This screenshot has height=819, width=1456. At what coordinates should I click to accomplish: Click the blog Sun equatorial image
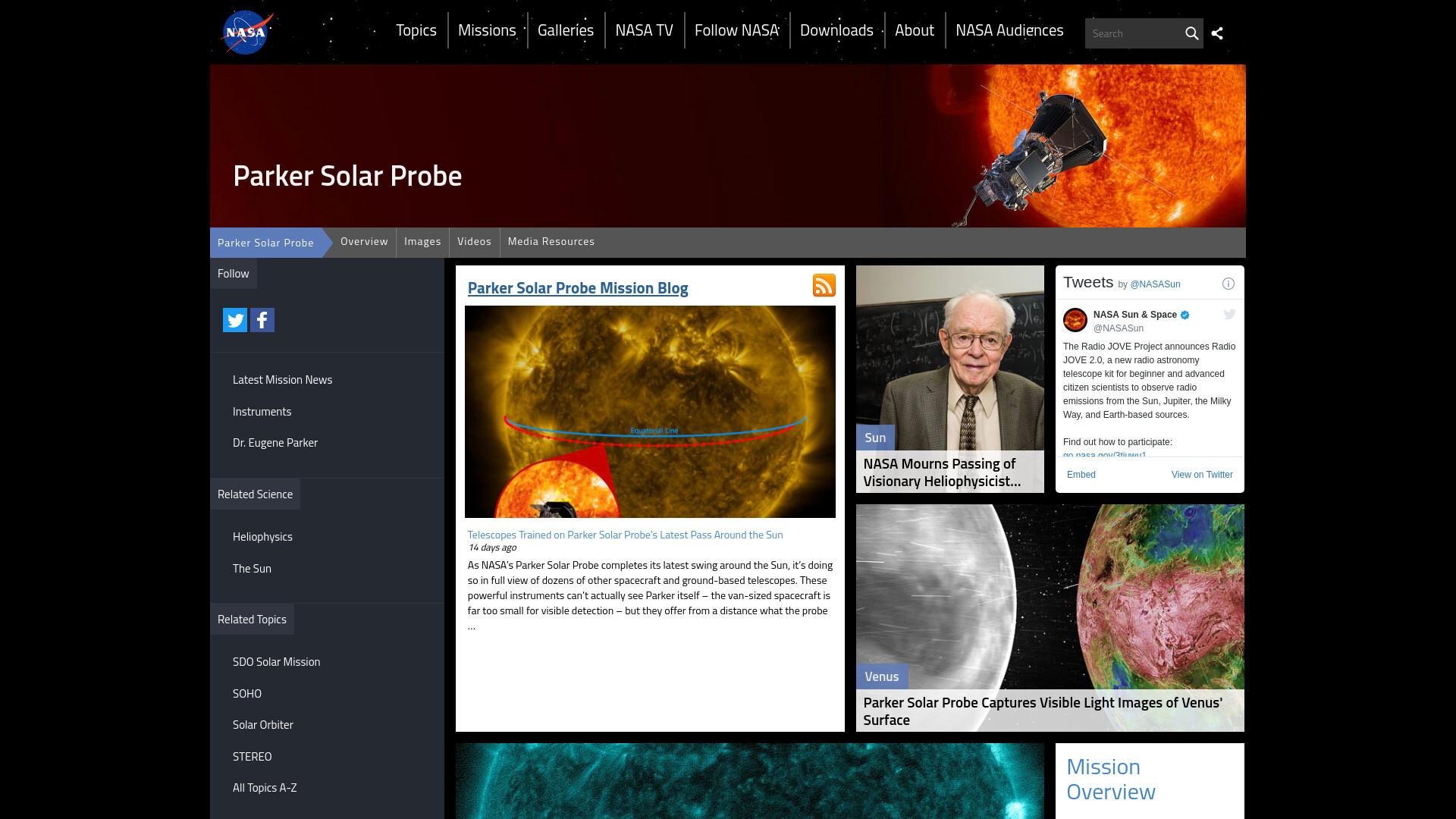[650, 412]
